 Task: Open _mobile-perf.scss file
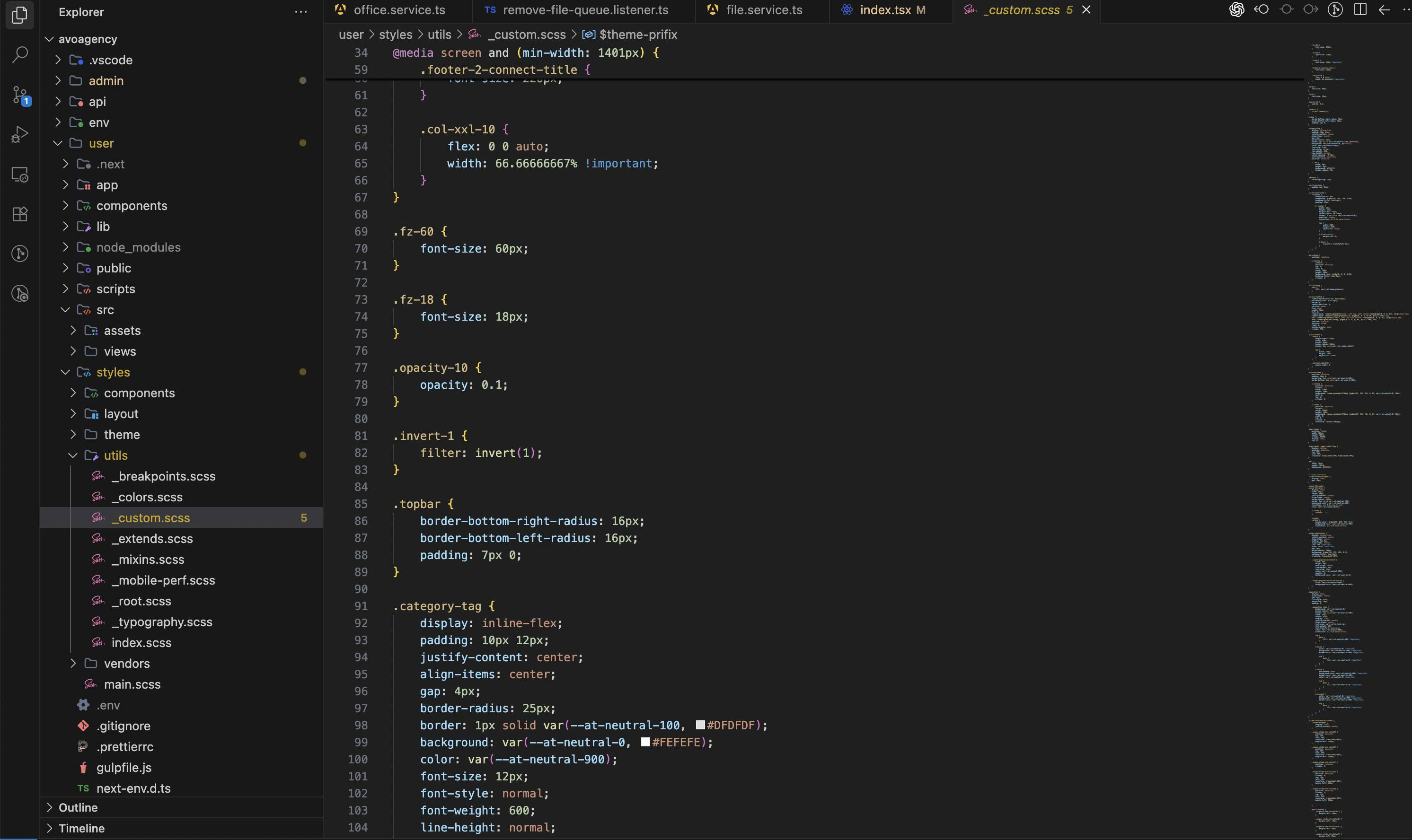(x=181, y=580)
